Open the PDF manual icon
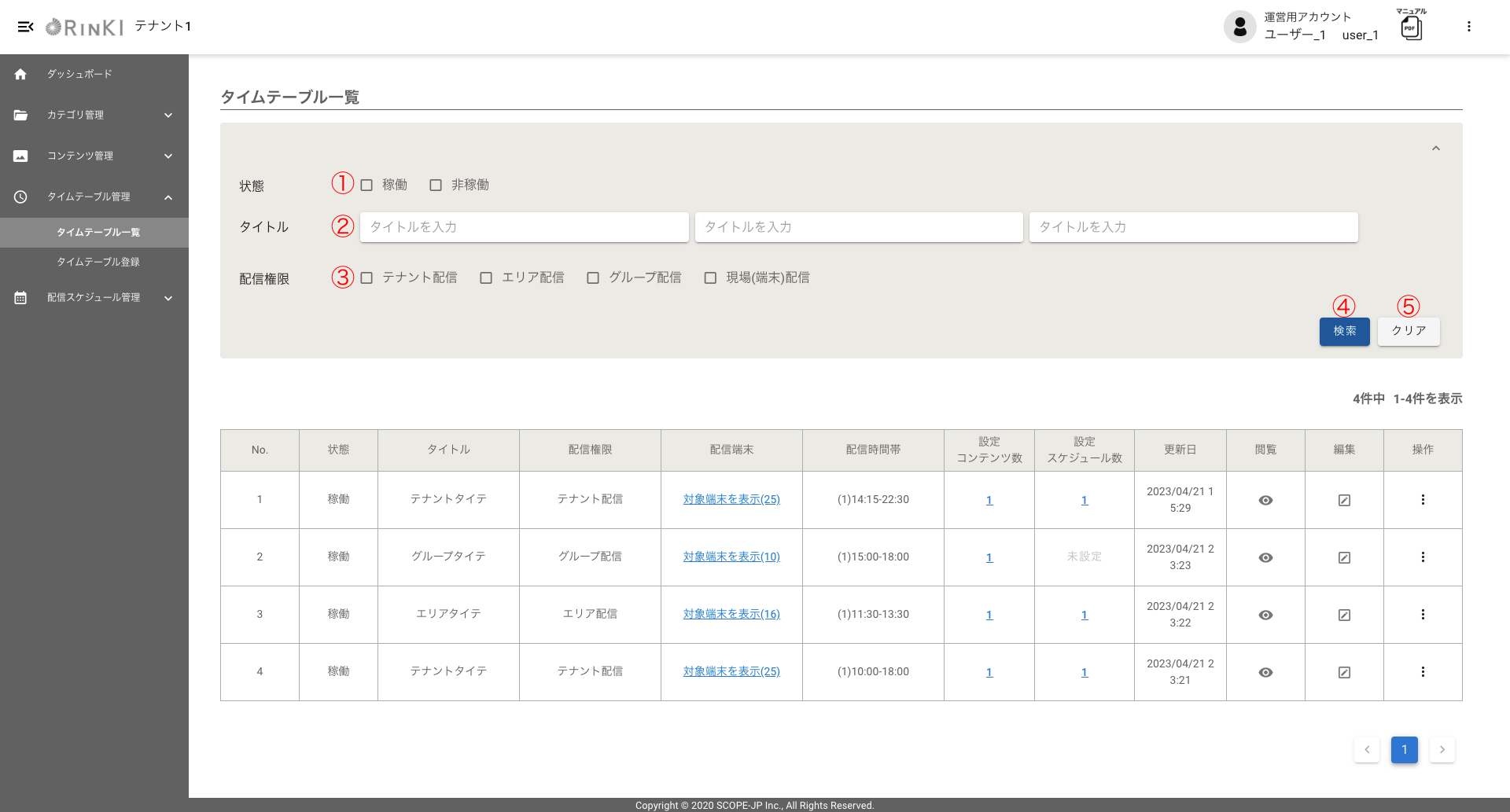The width and height of the screenshot is (1510, 812). click(x=1411, y=28)
